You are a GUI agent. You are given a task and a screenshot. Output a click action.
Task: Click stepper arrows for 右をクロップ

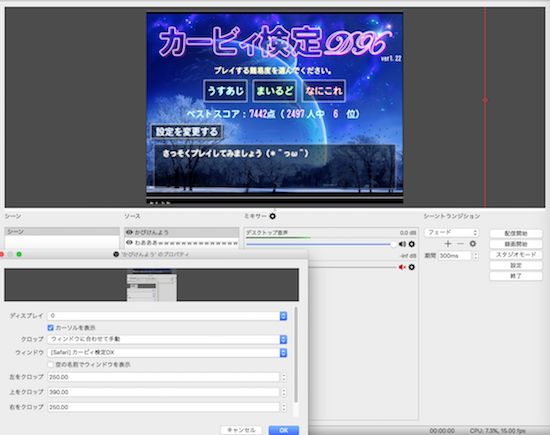[x=284, y=407]
